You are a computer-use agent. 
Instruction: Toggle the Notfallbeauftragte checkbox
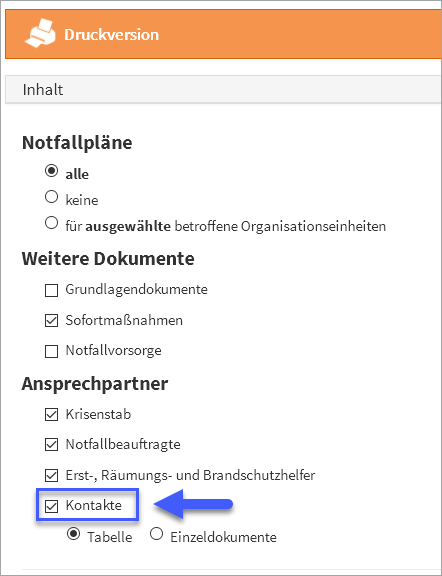click(x=51, y=445)
